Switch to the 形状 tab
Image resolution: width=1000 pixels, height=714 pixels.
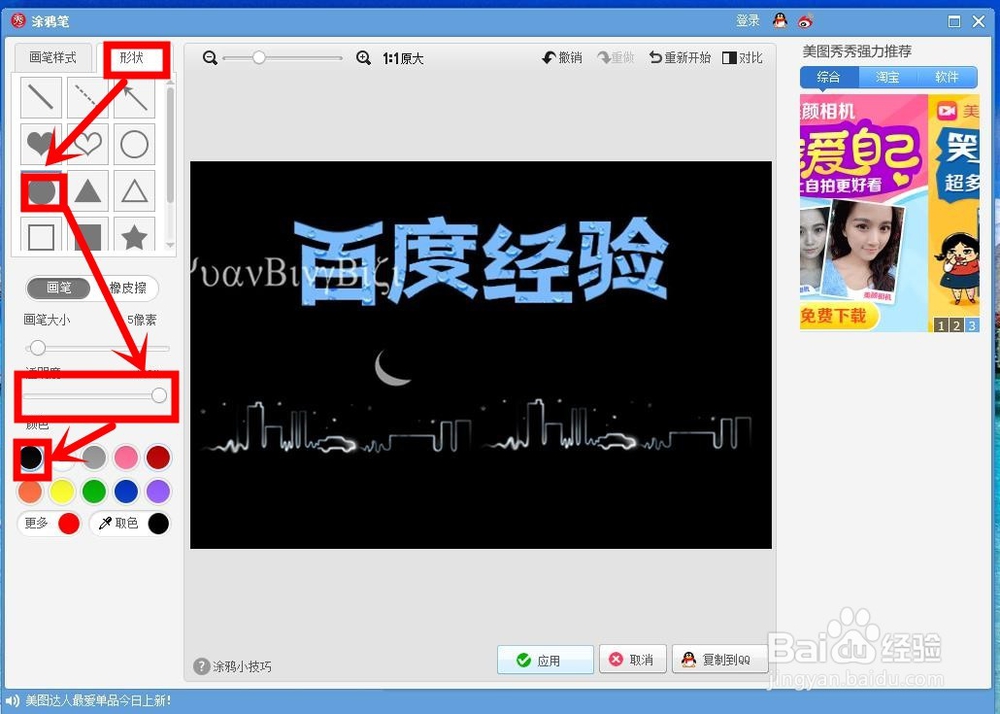click(x=133, y=58)
